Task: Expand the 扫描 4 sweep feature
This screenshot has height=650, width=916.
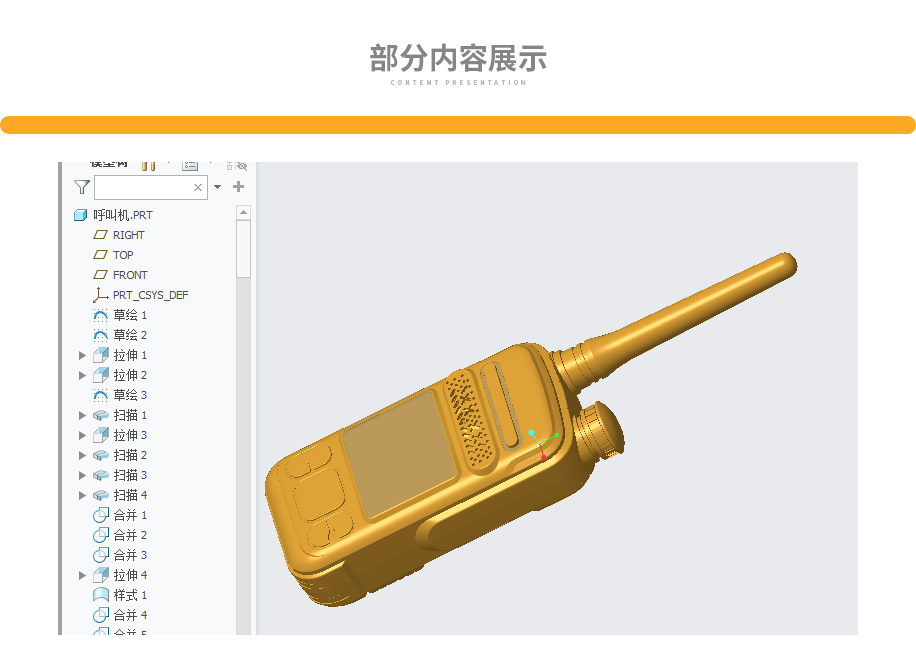Action: pyautogui.click(x=82, y=495)
